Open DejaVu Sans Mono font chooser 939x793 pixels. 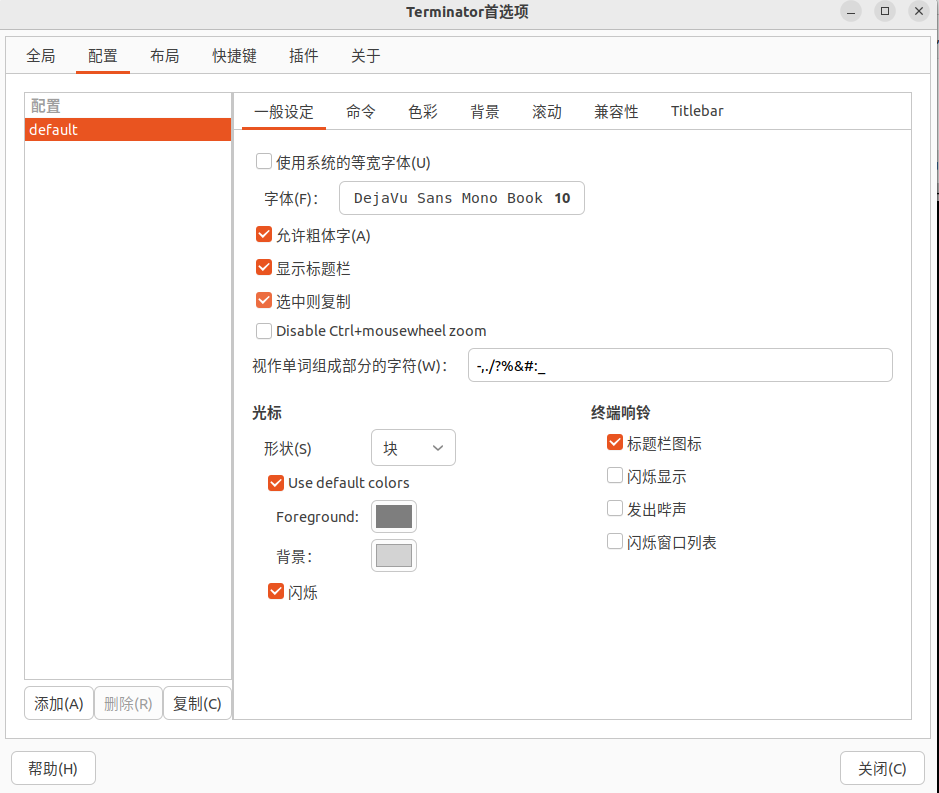coord(461,198)
